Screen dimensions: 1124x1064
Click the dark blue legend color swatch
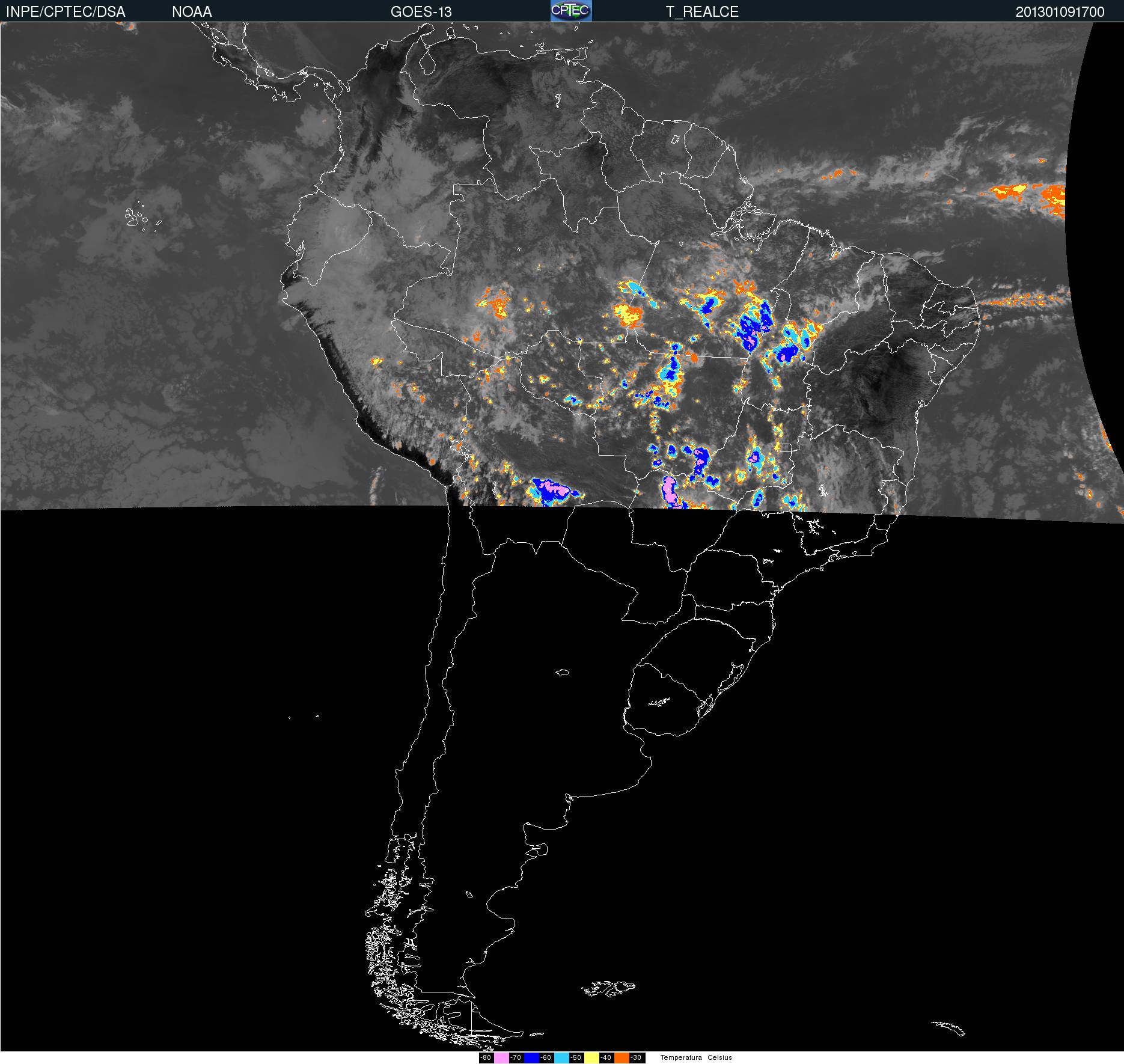[x=531, y=1057]
